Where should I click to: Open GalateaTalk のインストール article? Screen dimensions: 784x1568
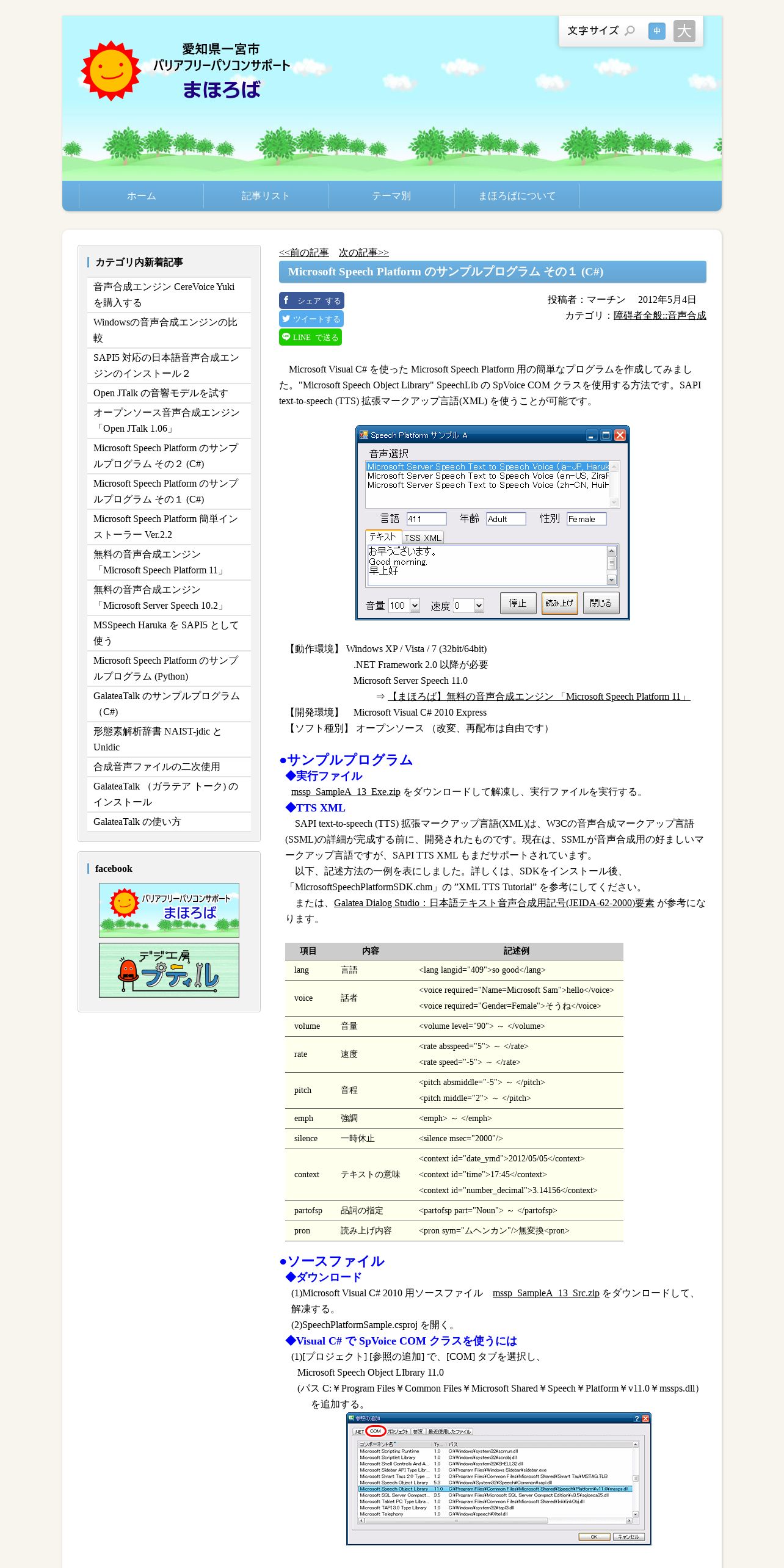point(169,794)
